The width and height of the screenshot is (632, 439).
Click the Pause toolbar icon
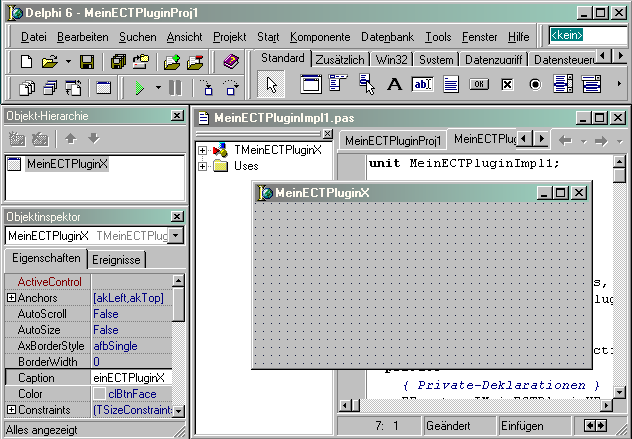point(175,87)
